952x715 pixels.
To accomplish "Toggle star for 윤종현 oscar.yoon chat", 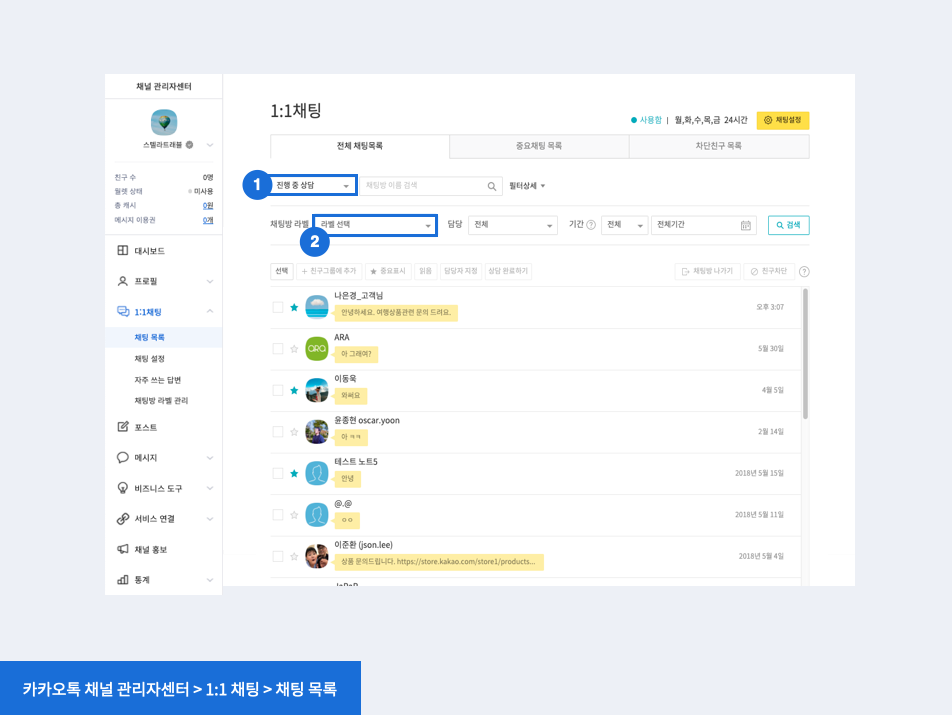I will click(294, 432).
